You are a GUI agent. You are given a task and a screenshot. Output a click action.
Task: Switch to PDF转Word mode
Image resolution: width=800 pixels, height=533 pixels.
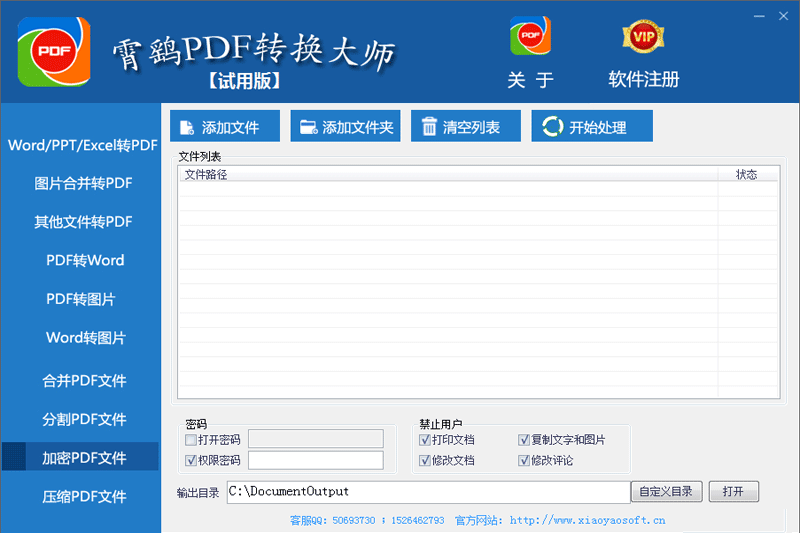click(85, 260)
